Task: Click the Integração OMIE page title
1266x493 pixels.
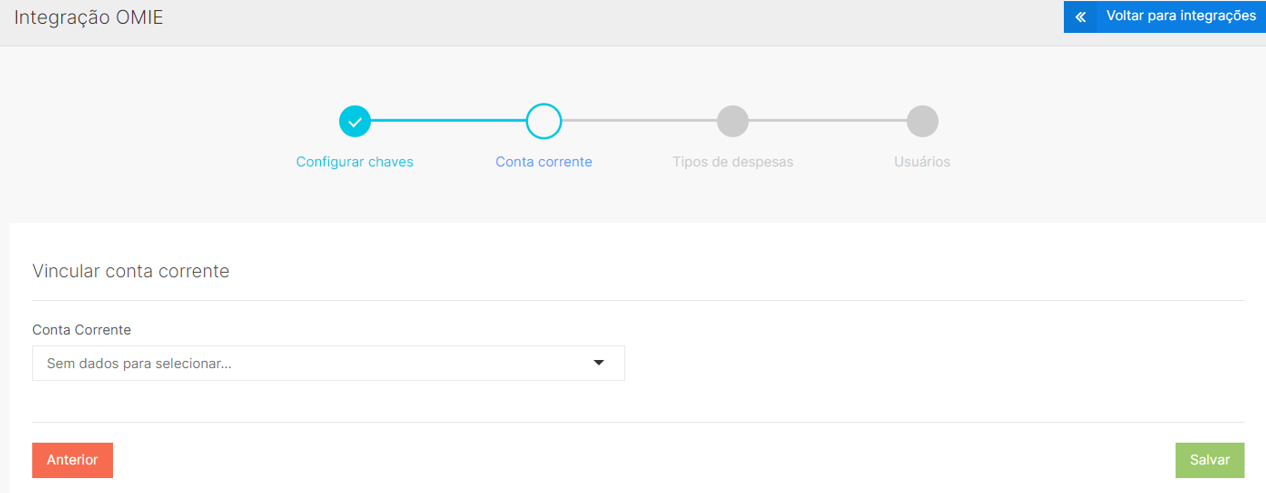Action: pos(88,18)
